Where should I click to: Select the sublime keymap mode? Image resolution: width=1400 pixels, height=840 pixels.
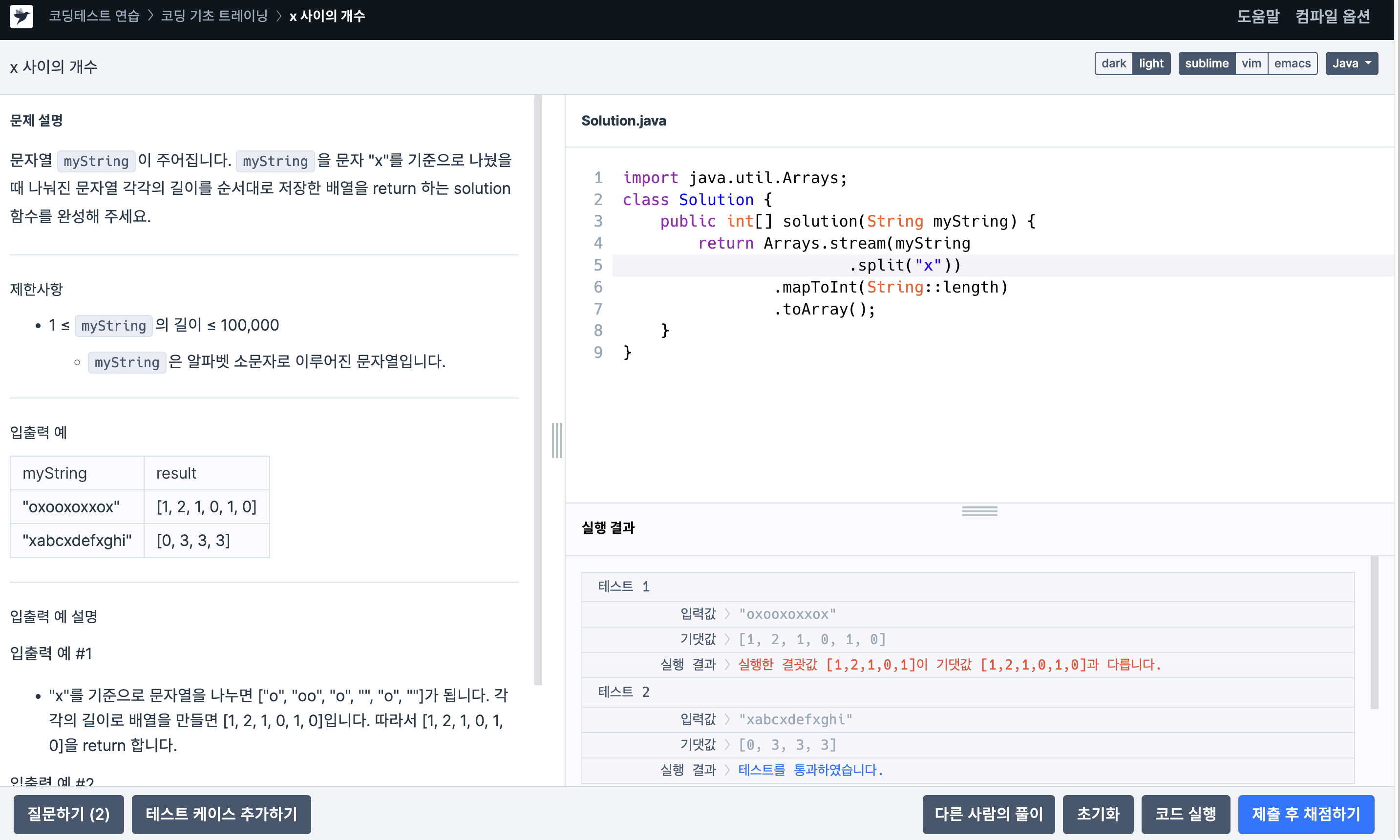click(1207, 63)
